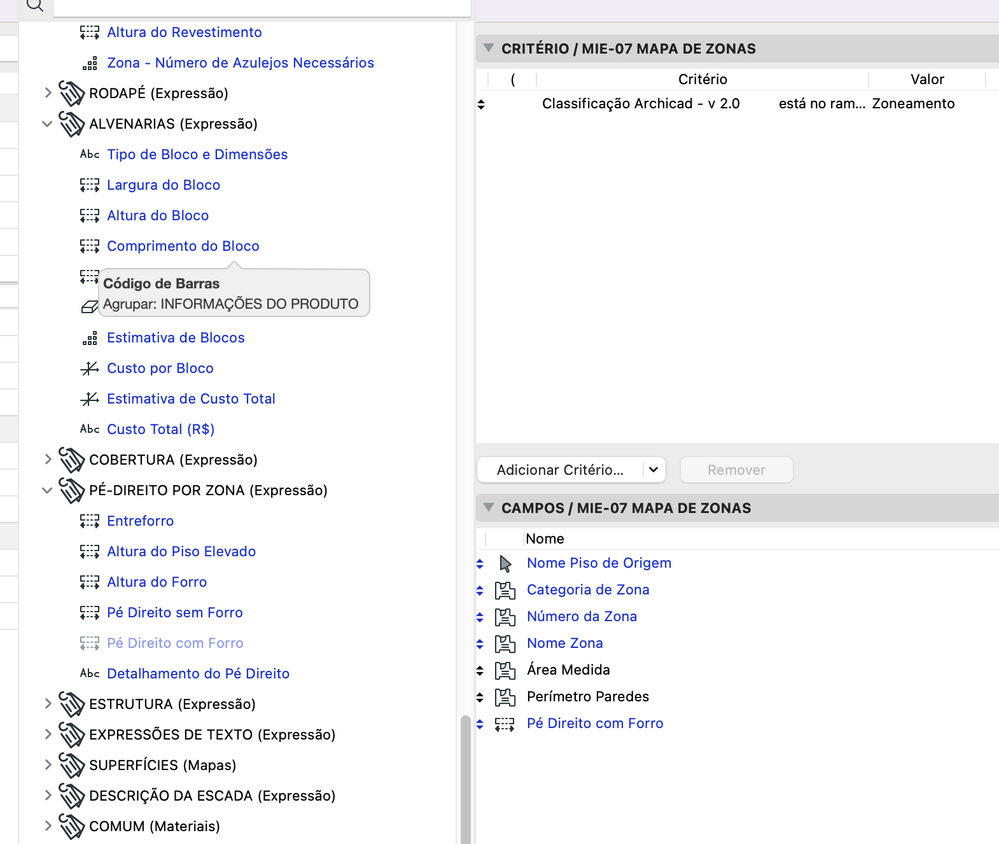Viewport: 999px width, 844px height.
Task: Click integer icon beside Estimativa de Blocos
Action: (90, 338)
